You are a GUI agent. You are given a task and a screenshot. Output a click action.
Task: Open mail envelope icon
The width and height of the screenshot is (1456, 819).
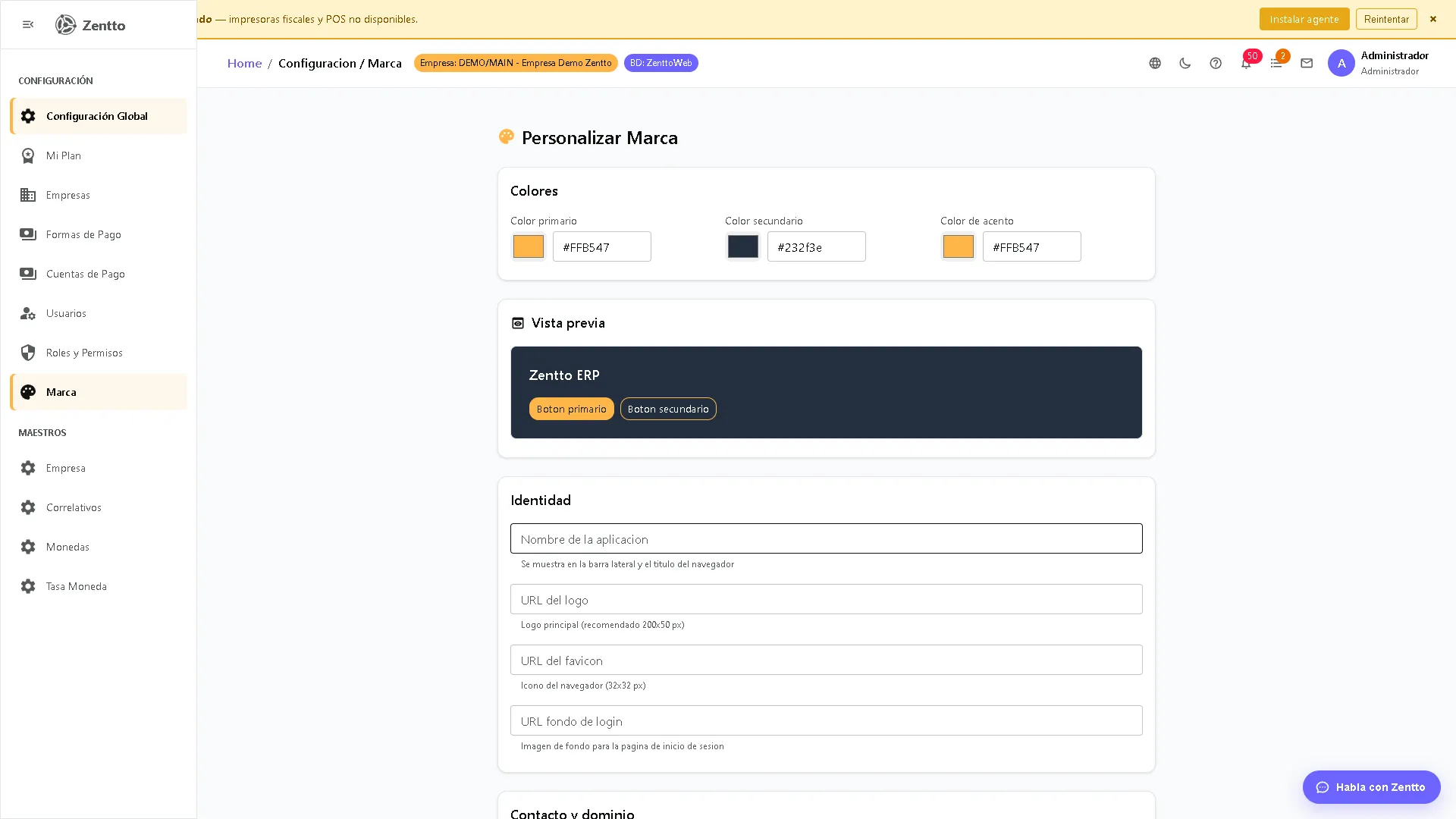[1307, 64]
